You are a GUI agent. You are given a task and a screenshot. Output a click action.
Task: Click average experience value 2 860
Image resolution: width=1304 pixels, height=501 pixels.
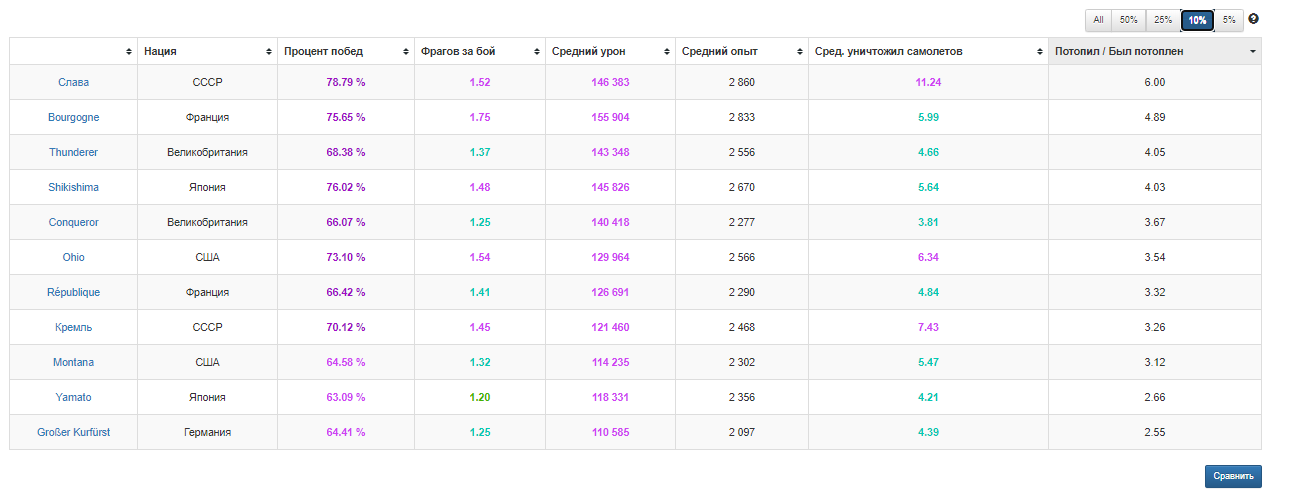coord(742,82)
